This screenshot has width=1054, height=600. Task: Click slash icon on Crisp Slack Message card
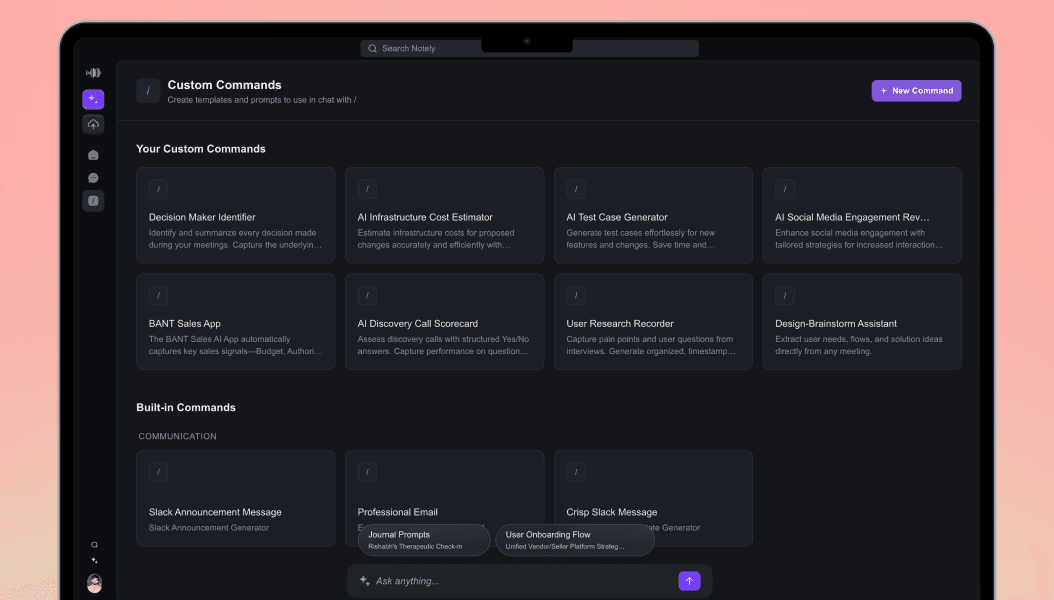(x=576, y=472)
